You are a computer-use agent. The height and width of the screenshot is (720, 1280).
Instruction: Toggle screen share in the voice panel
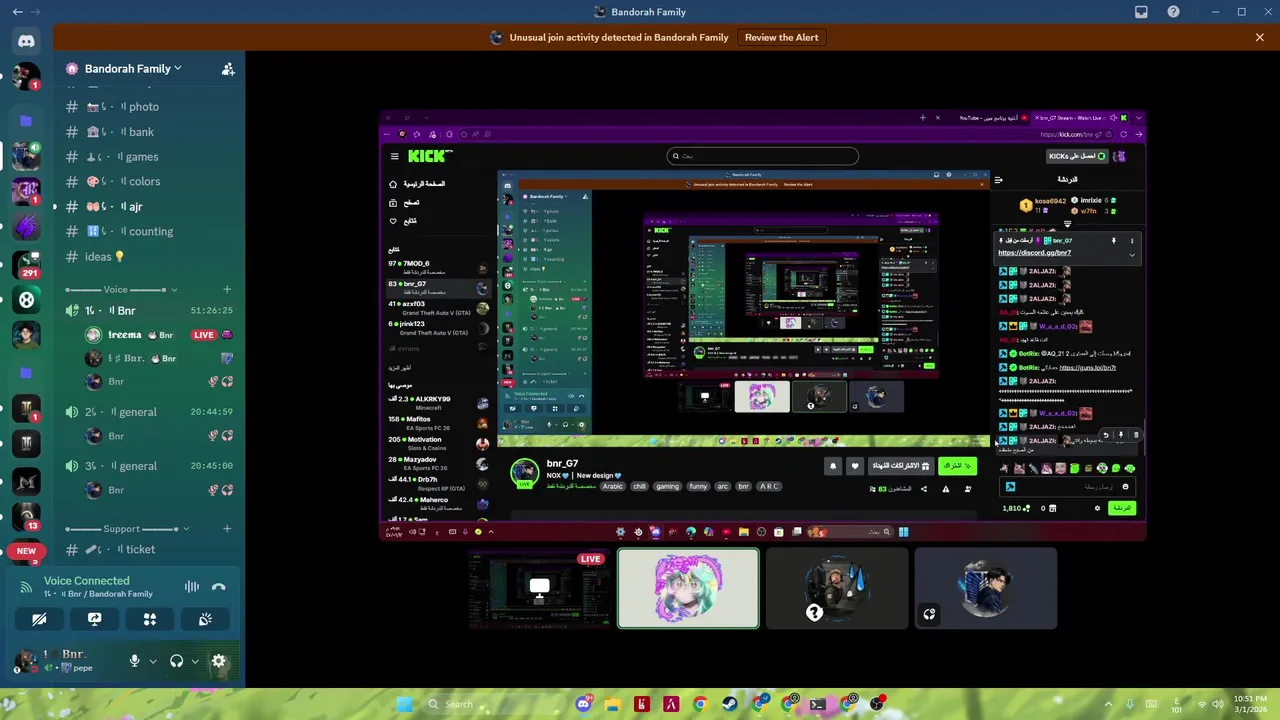(x=94, y=619)
